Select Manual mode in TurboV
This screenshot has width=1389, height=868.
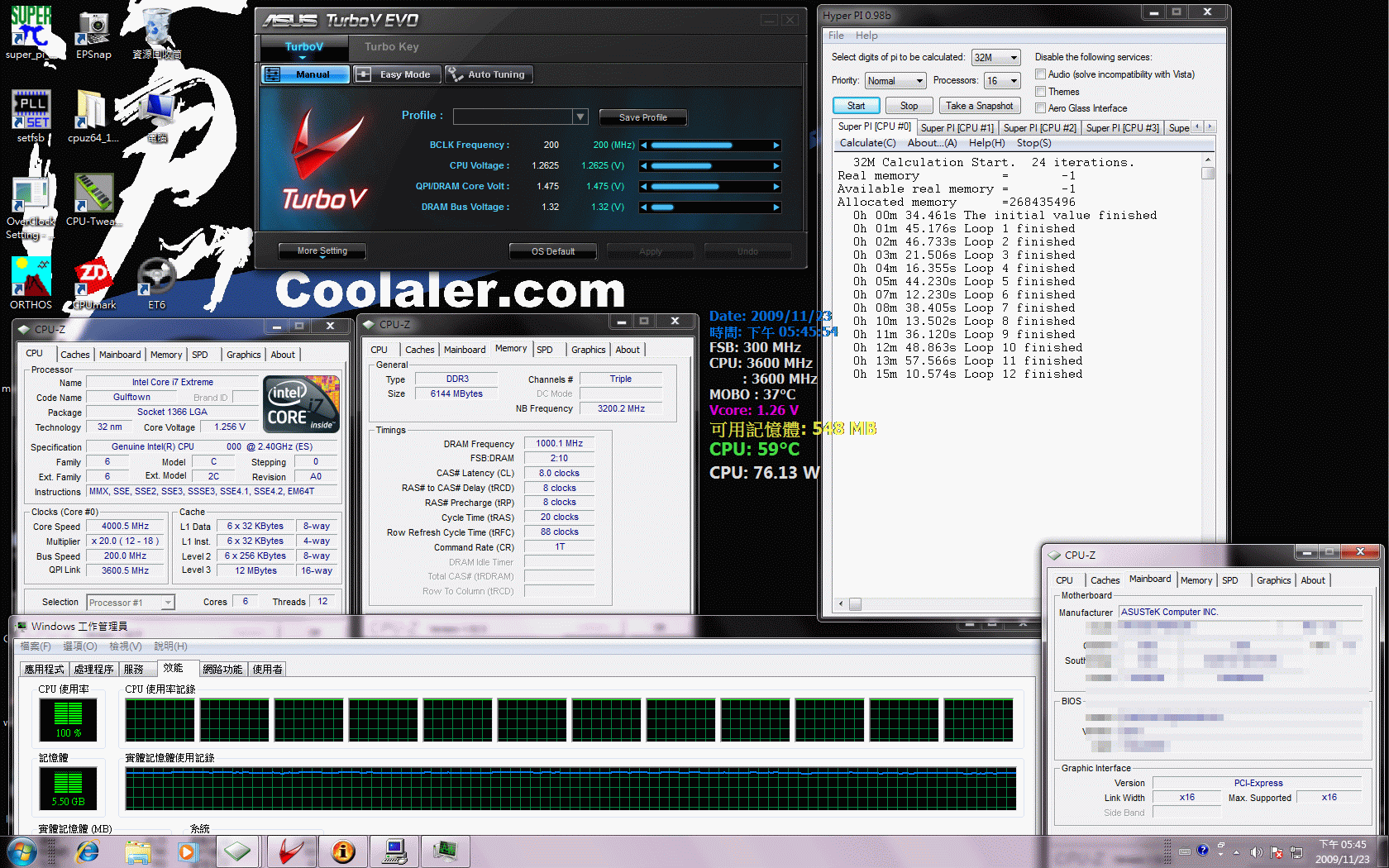click(307, 74)
